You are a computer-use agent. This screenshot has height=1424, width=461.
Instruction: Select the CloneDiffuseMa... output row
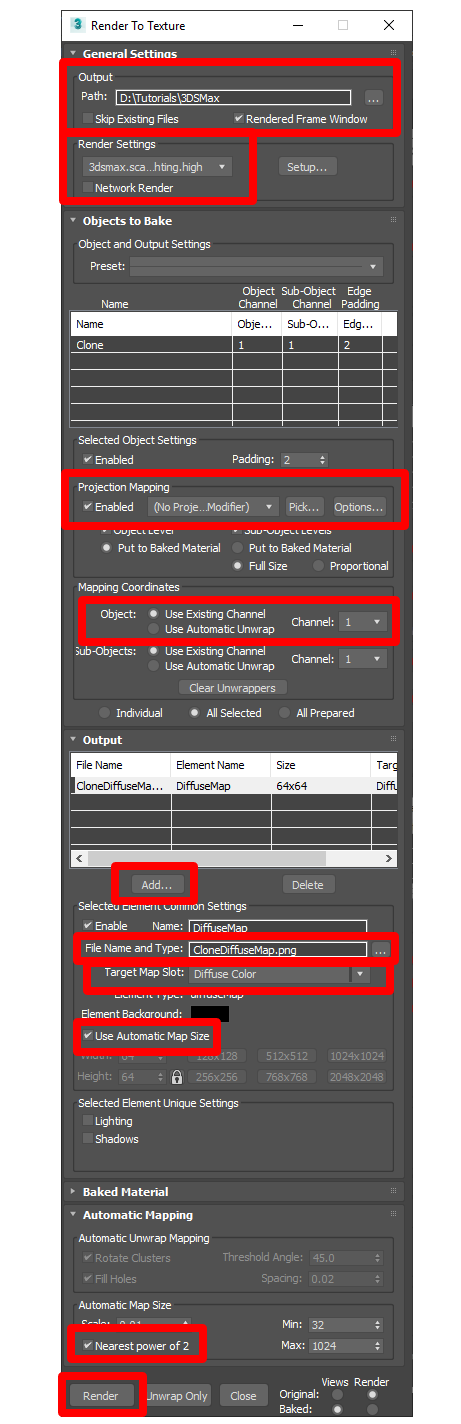[x=233, y=786]
